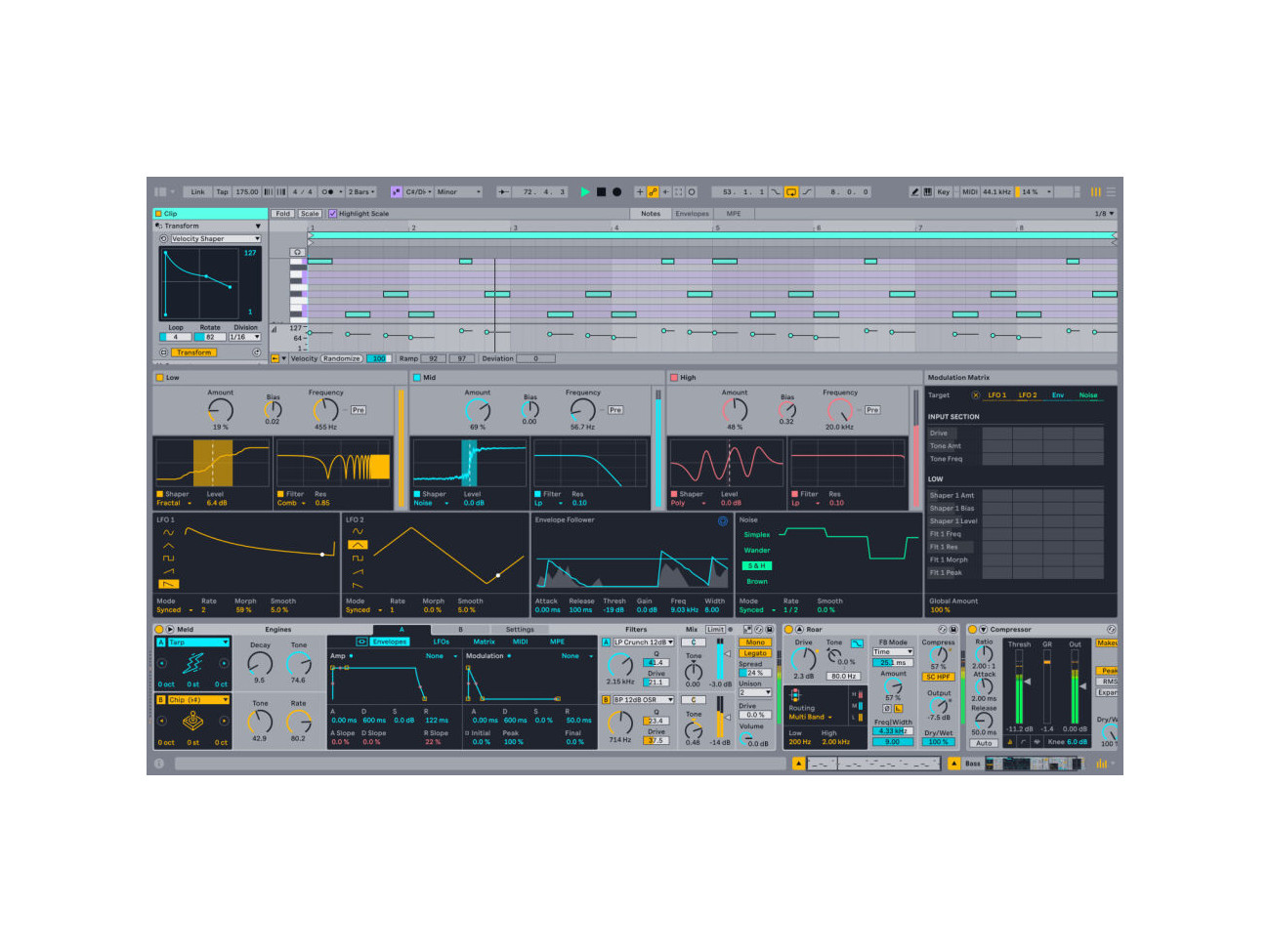
Task: Click the Transform button below the shaper
Action: (193, 352)
